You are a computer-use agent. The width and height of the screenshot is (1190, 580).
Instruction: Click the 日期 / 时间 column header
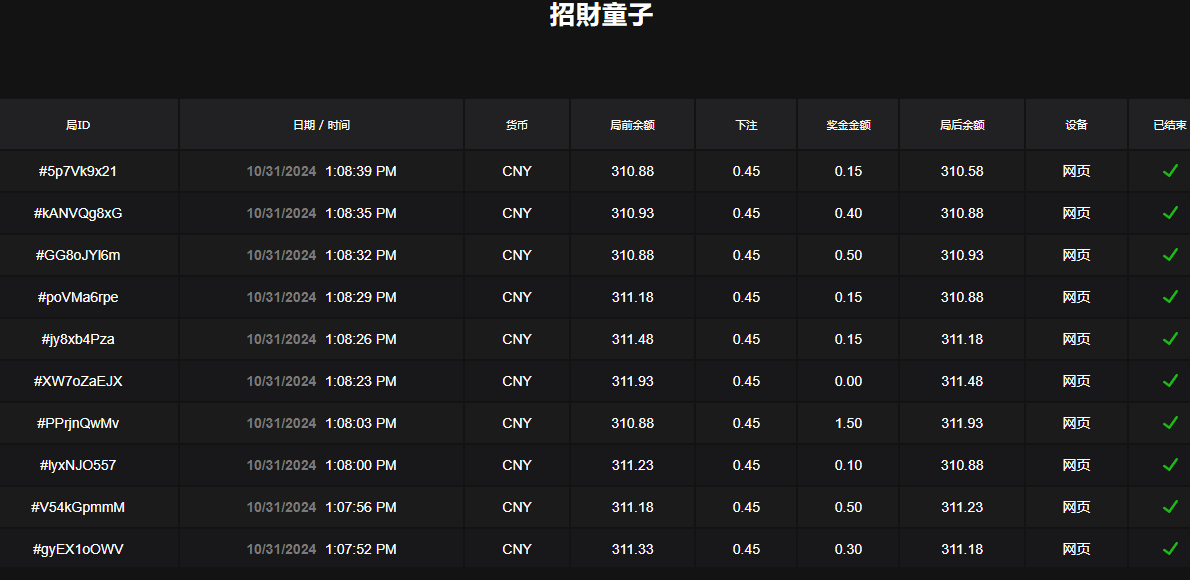(x=321, y=124)
